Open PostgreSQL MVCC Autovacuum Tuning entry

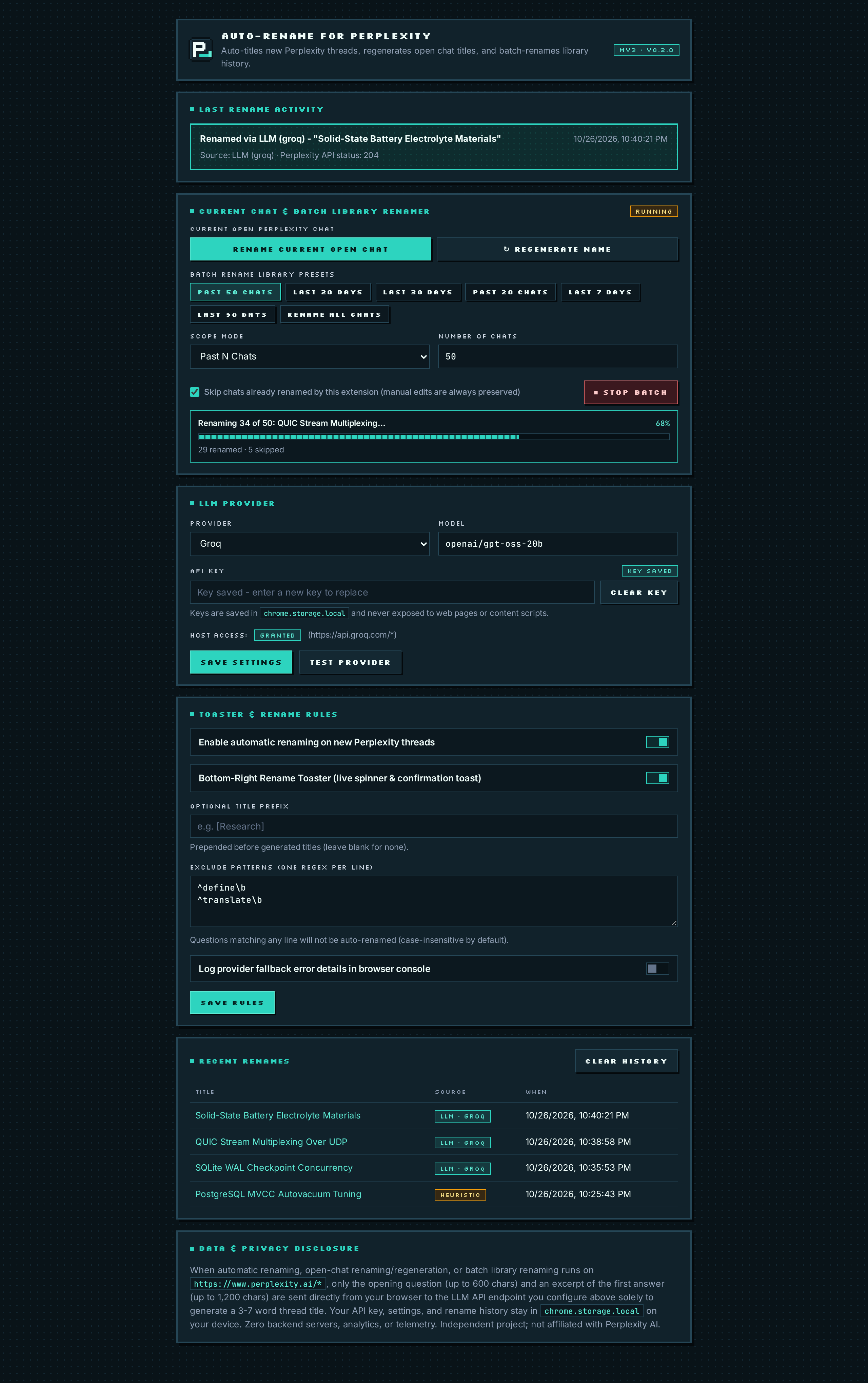pyautogui.click(x=278, y=1194)
